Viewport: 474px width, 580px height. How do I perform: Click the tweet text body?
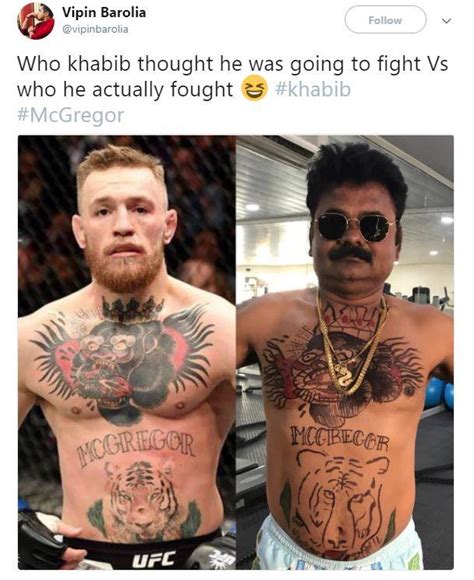(232, 89)
